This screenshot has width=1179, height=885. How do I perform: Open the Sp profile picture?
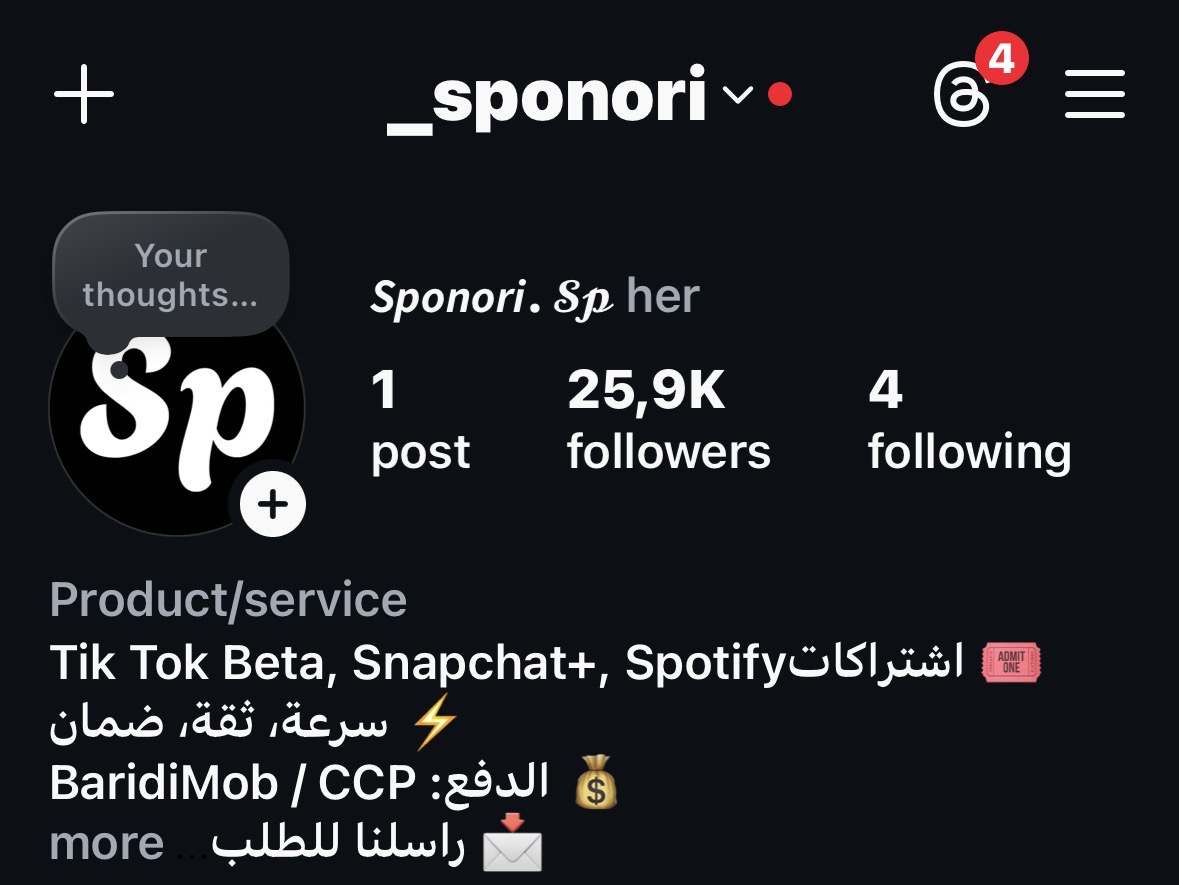click(177, 410)
